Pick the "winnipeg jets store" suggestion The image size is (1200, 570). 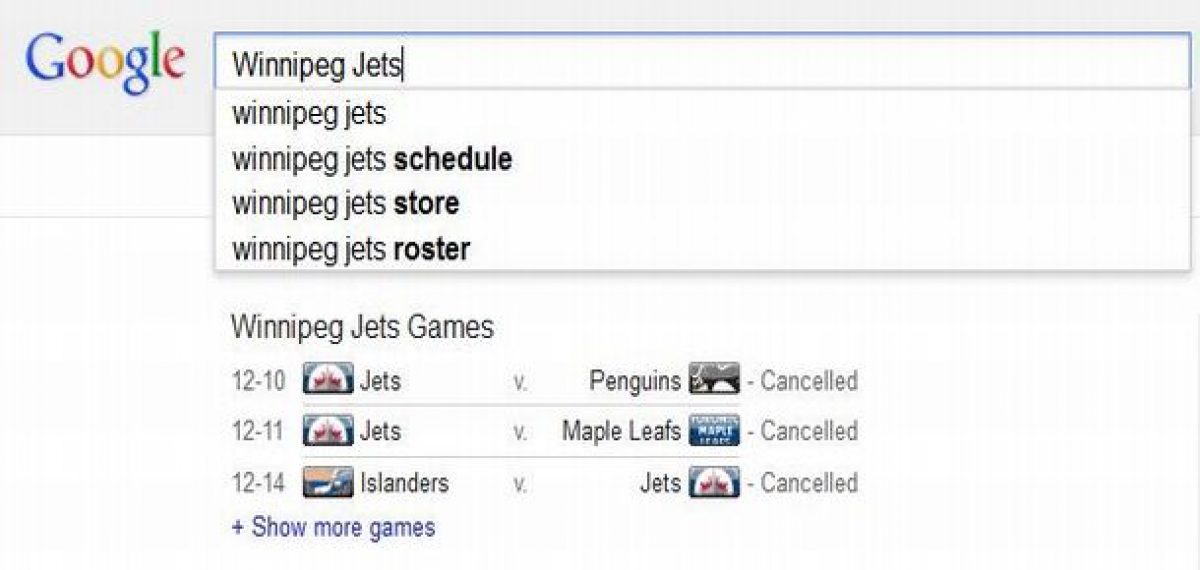pyautogui.click(x=345, y=203)
